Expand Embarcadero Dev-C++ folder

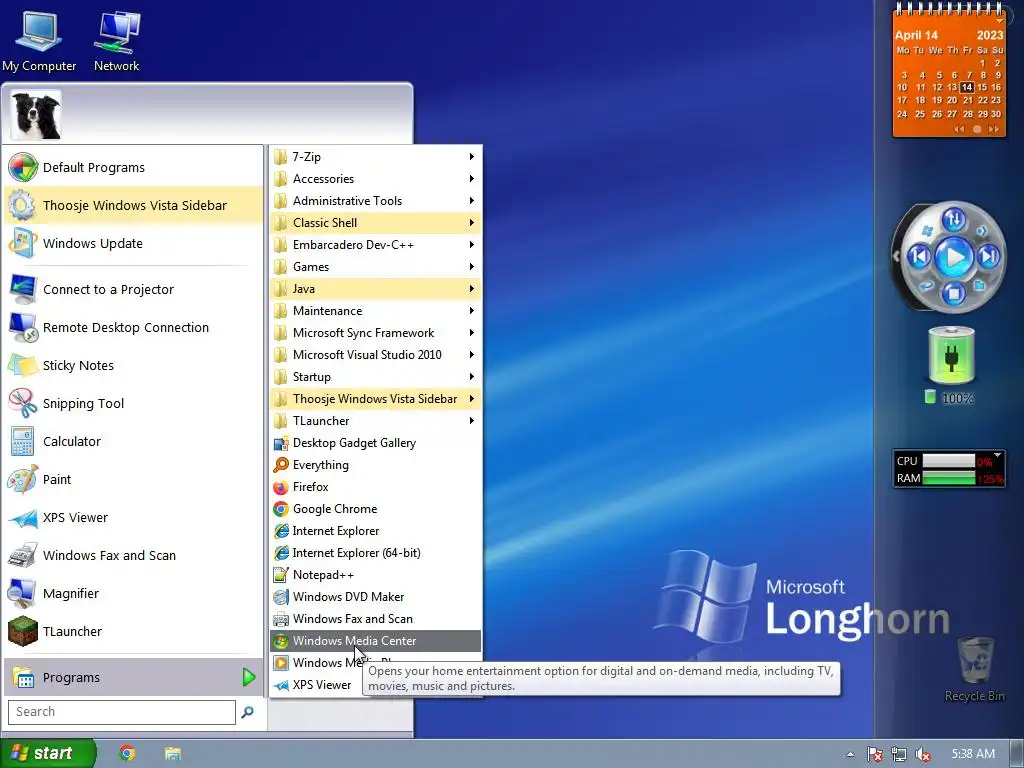pyautogui.click(x=376, y=244)
